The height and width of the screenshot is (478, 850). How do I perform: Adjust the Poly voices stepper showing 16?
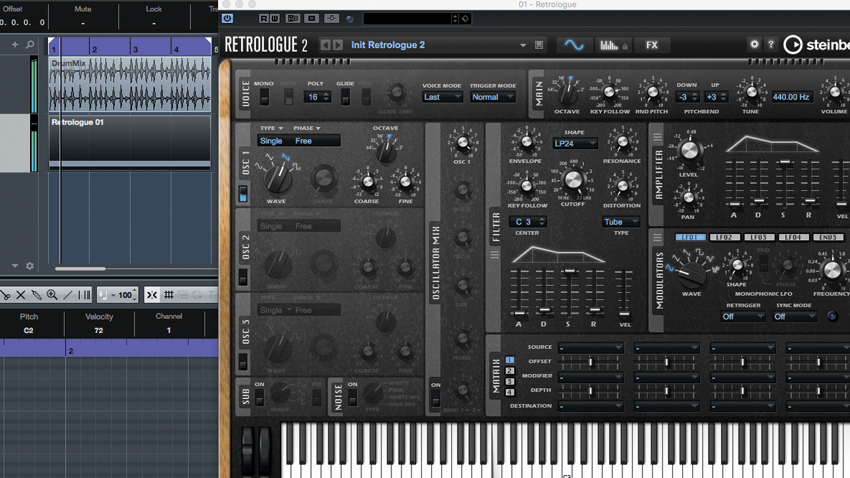[317, 97]
